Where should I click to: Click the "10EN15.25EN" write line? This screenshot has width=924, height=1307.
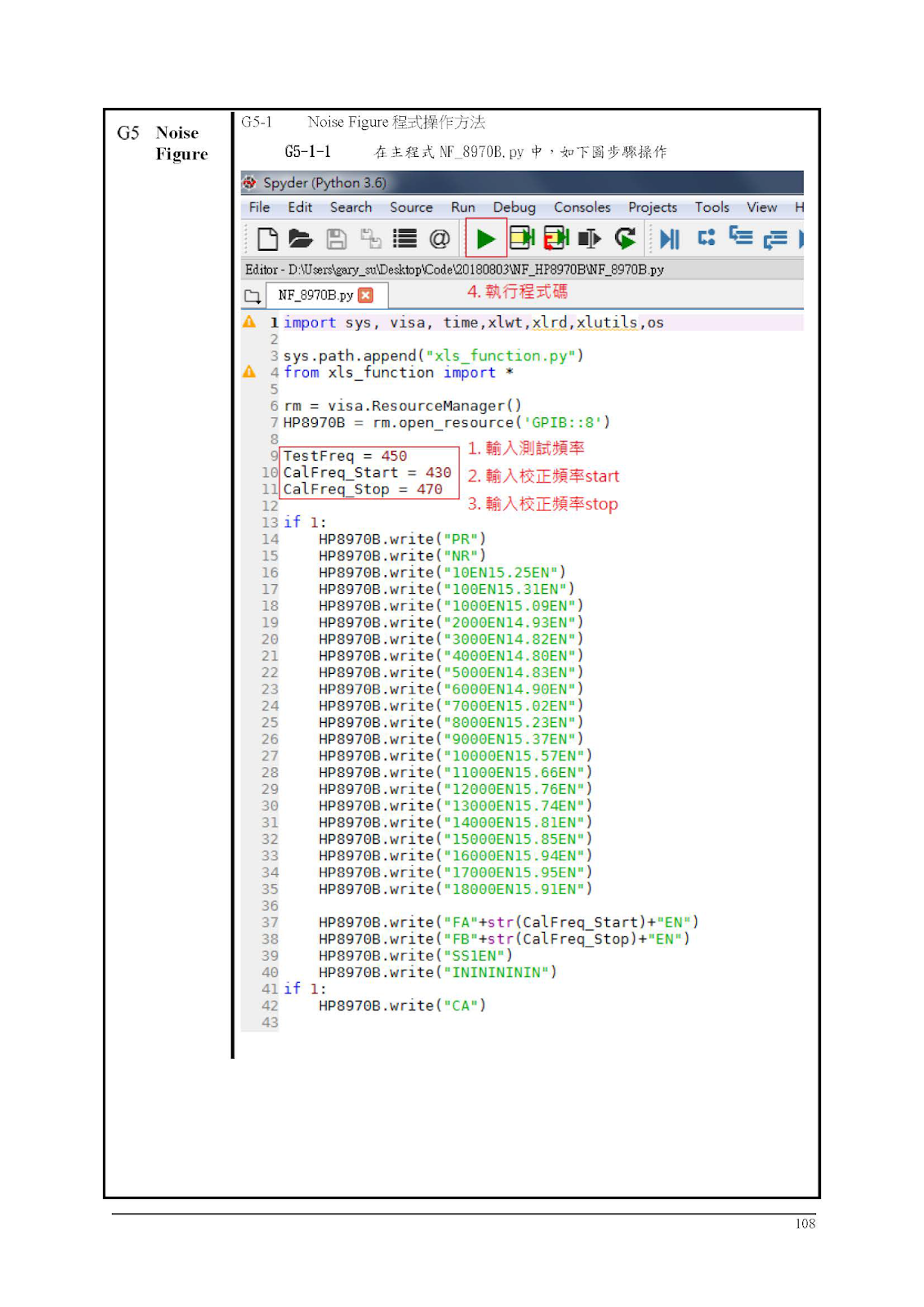(442, 573)
